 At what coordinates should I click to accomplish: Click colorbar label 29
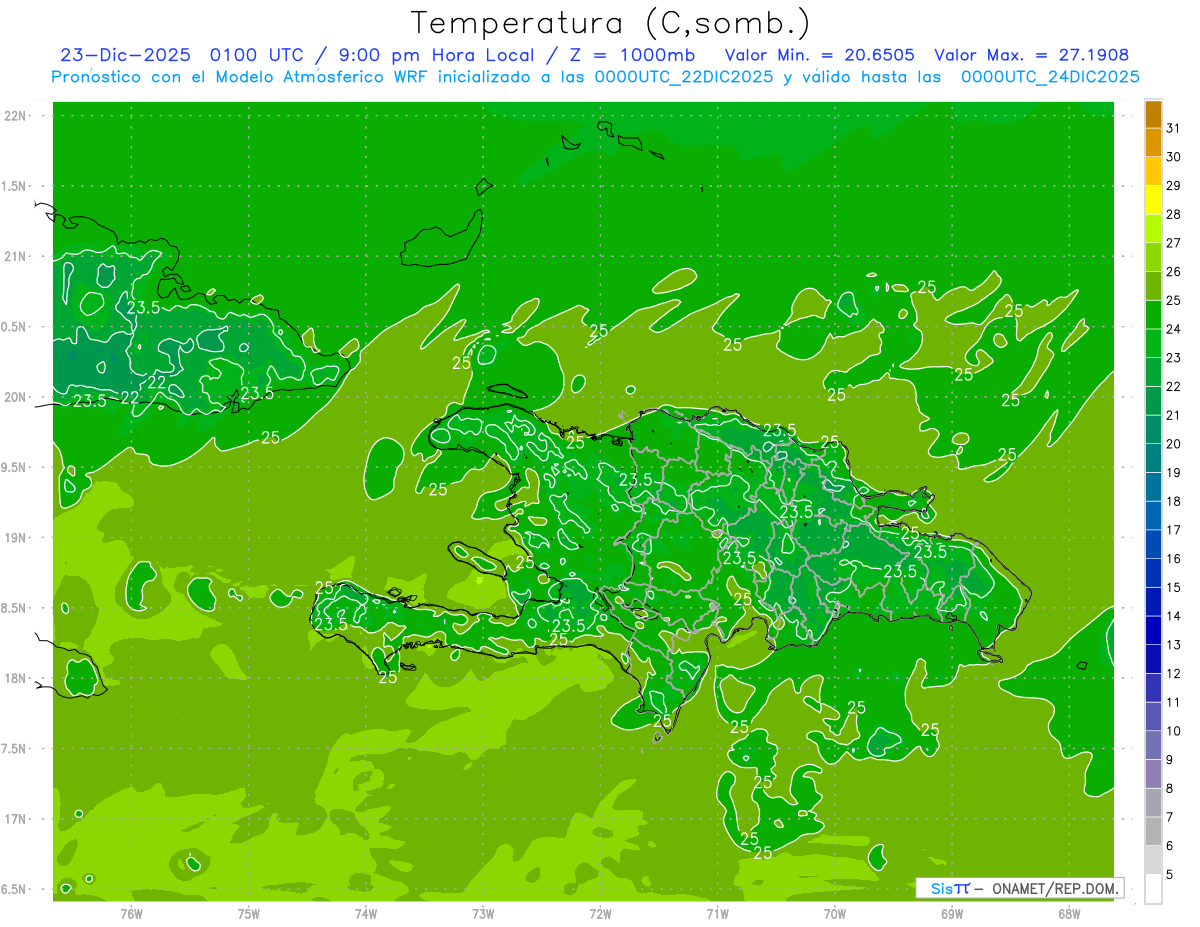(x=1173, y=185)
